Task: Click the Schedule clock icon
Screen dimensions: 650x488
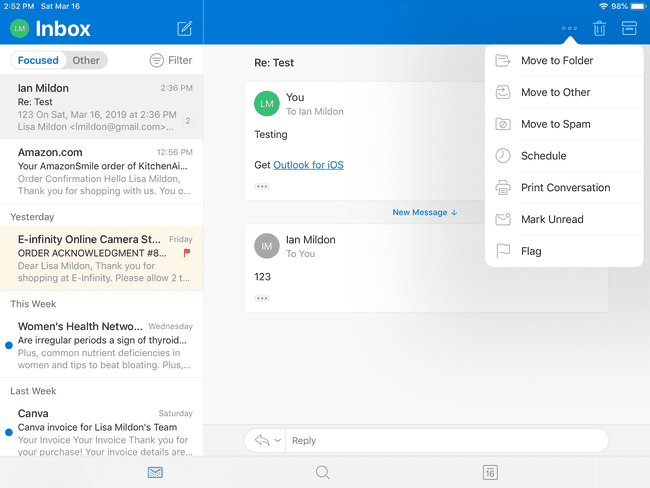Action: (x=503, y=155)
